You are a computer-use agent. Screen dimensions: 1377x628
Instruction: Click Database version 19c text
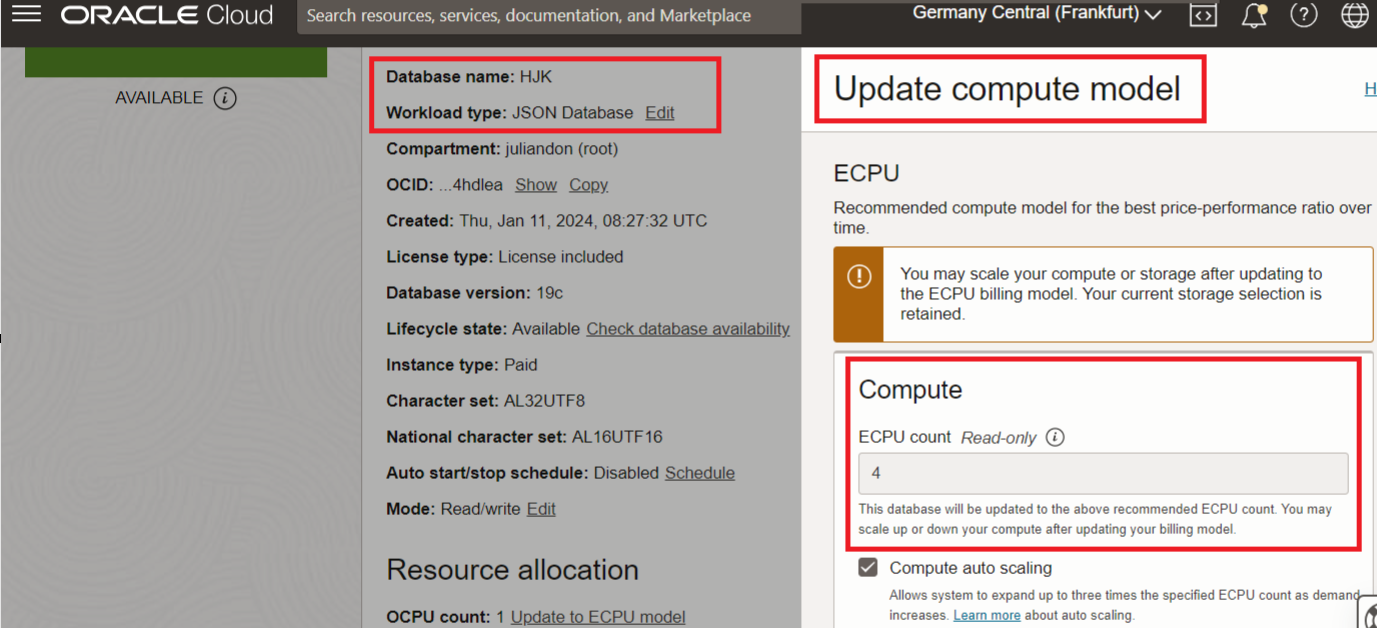475,293
